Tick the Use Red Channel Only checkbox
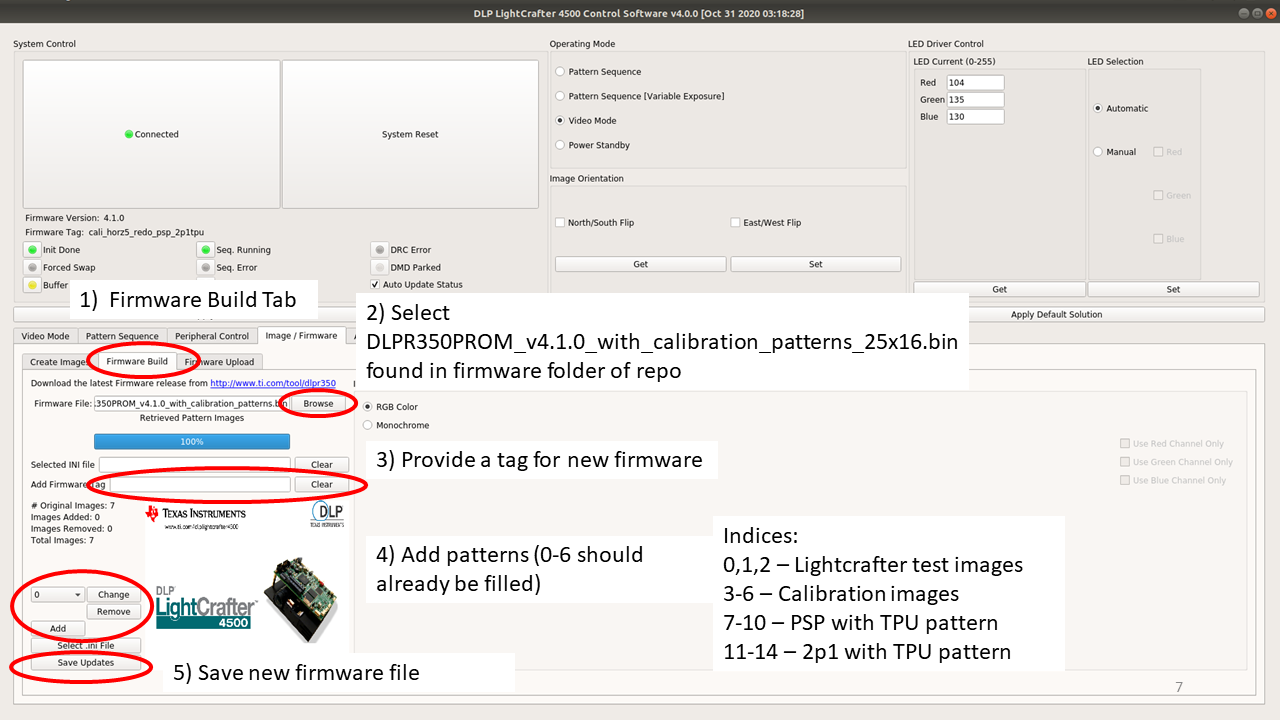This screenshot has width=1280, height=720. point(1125,444)
